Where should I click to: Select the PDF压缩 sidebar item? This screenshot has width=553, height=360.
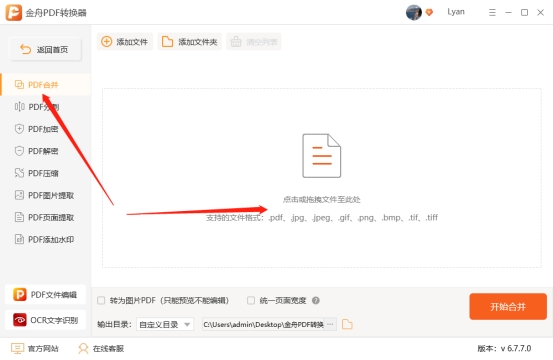(x=45, y=173)
